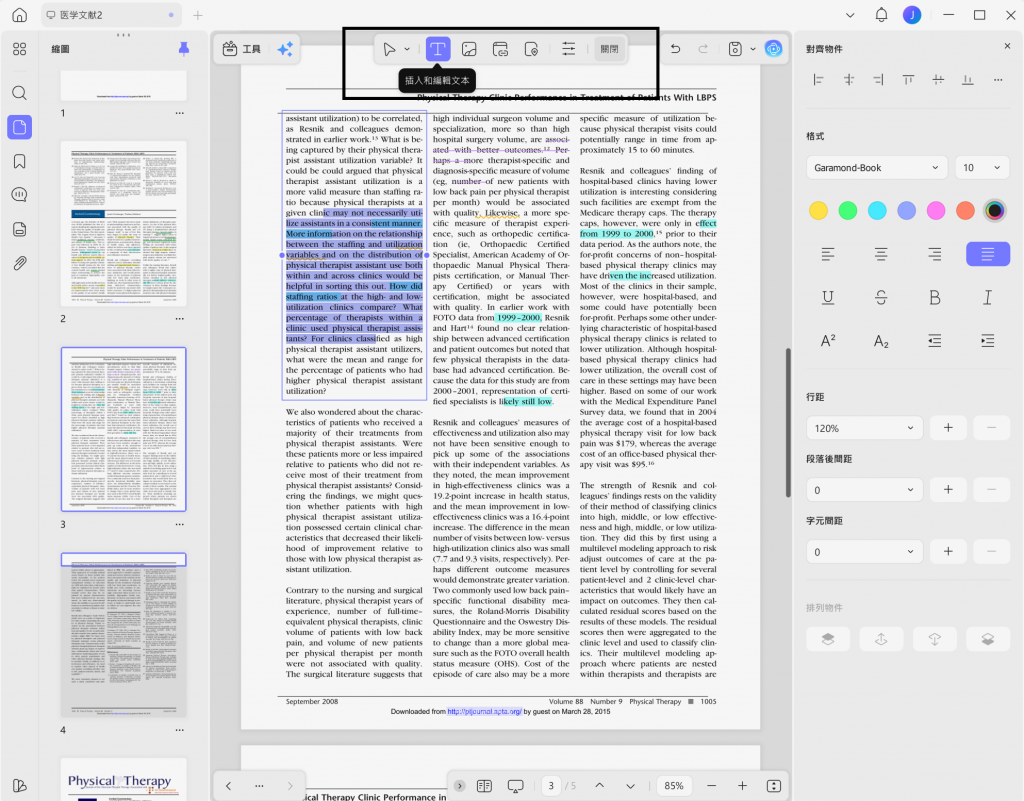Increase paragraph indent

(987, 341)
